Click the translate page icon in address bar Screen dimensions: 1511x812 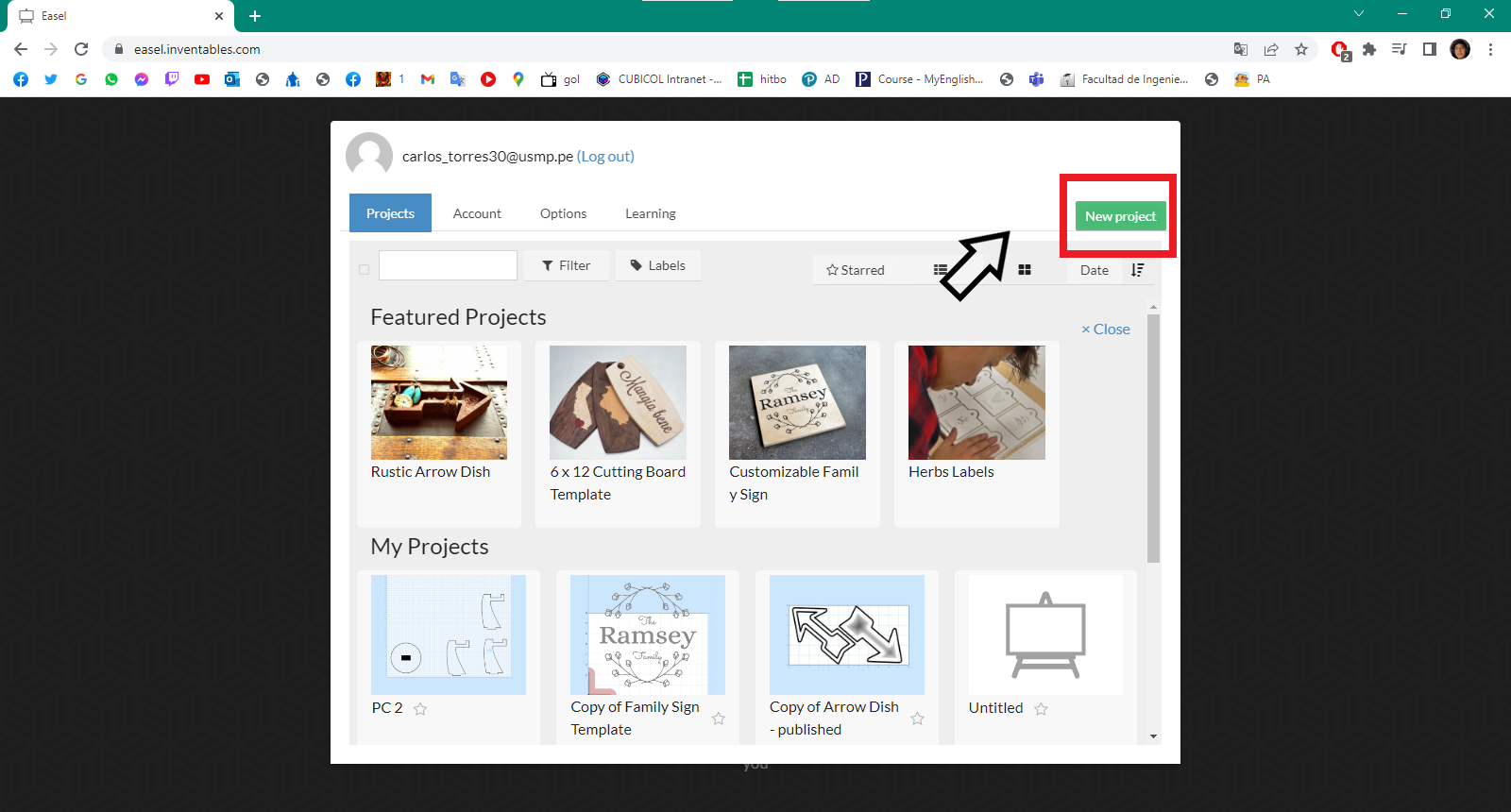1241,49
